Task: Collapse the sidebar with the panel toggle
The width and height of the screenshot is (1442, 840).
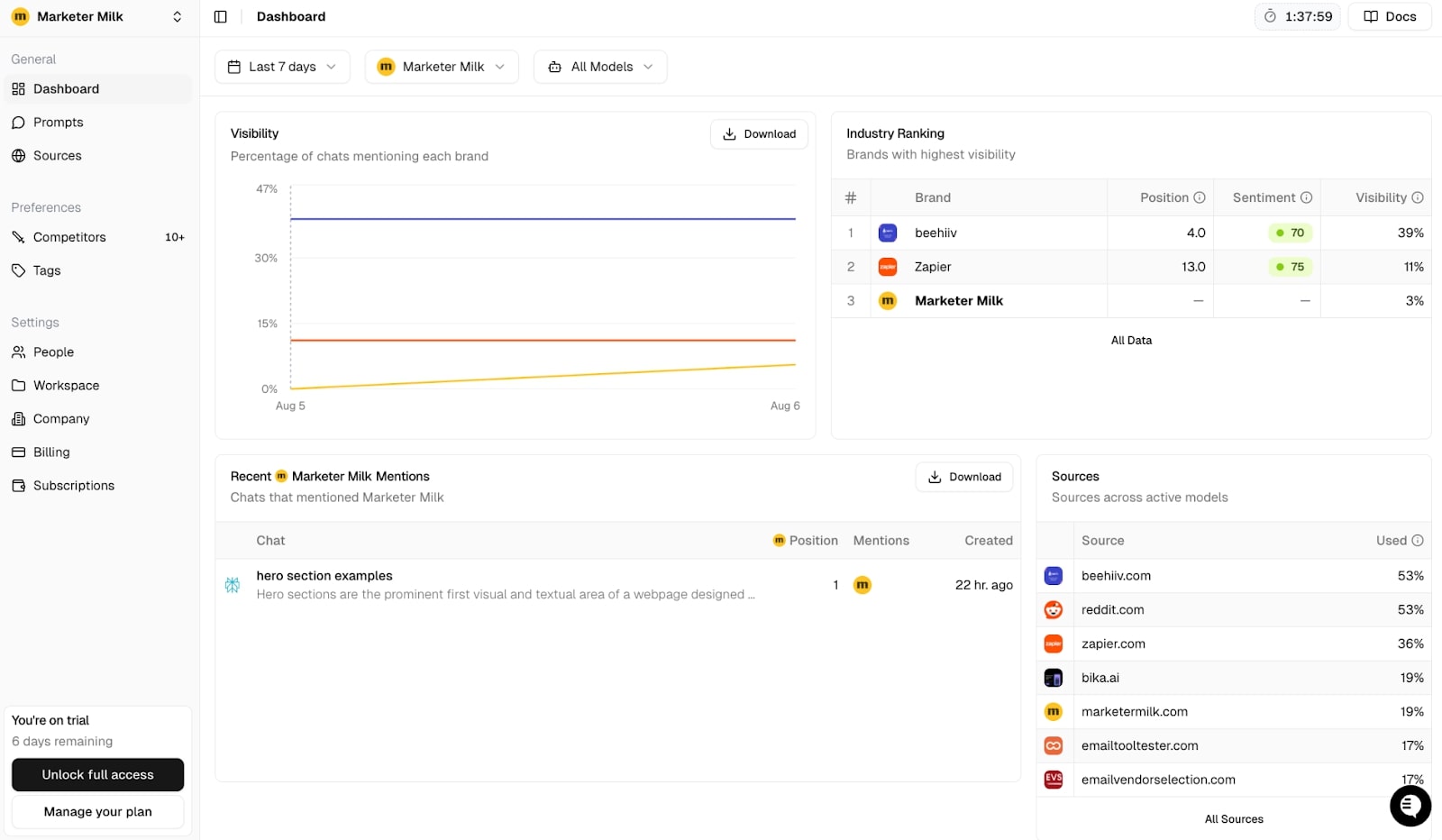Action: coord(221,16)
